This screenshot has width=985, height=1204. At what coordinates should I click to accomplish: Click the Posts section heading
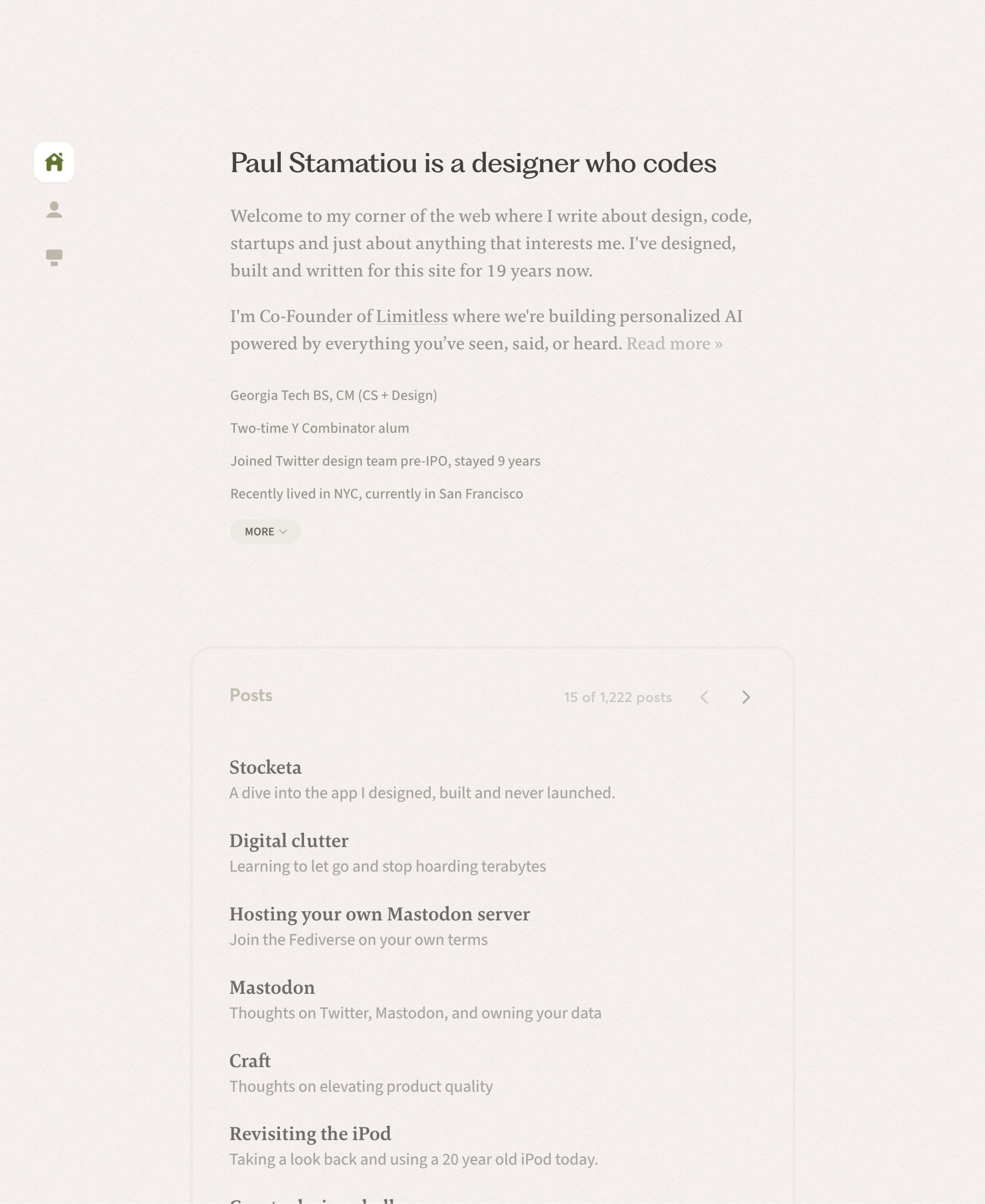pos(251,695)
